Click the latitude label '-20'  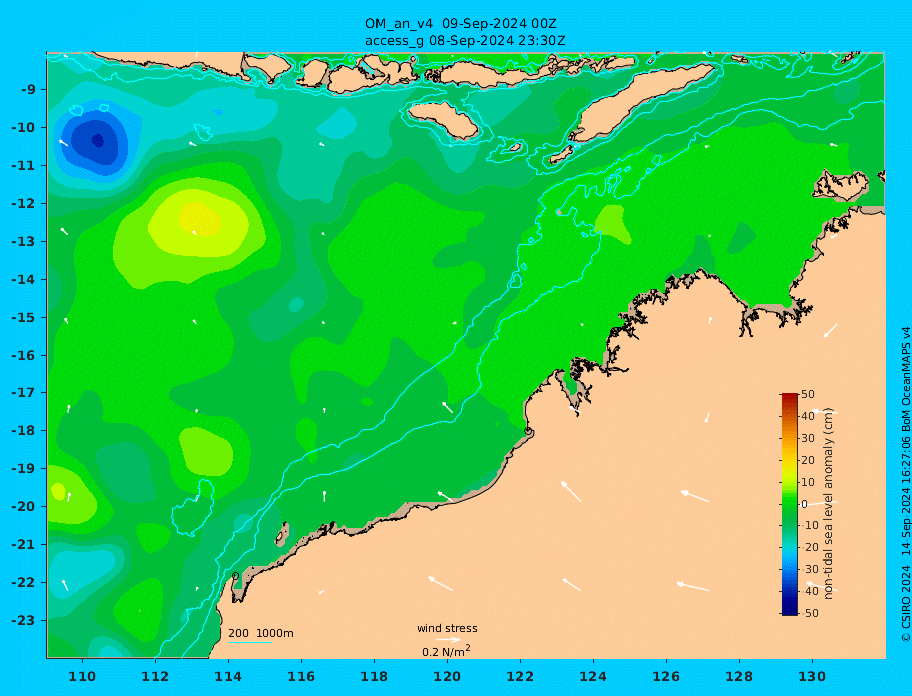[23, 506]
